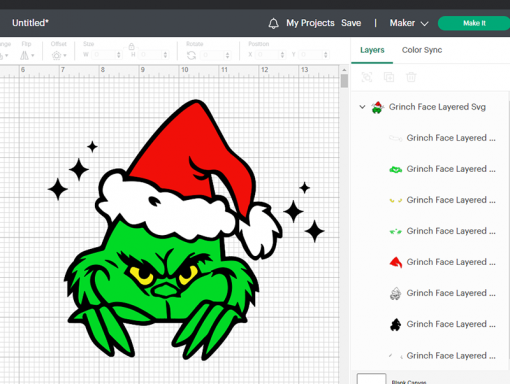Click the Offset tool icon
This screenshot has height=384, width=510.
tap(56, 55)
